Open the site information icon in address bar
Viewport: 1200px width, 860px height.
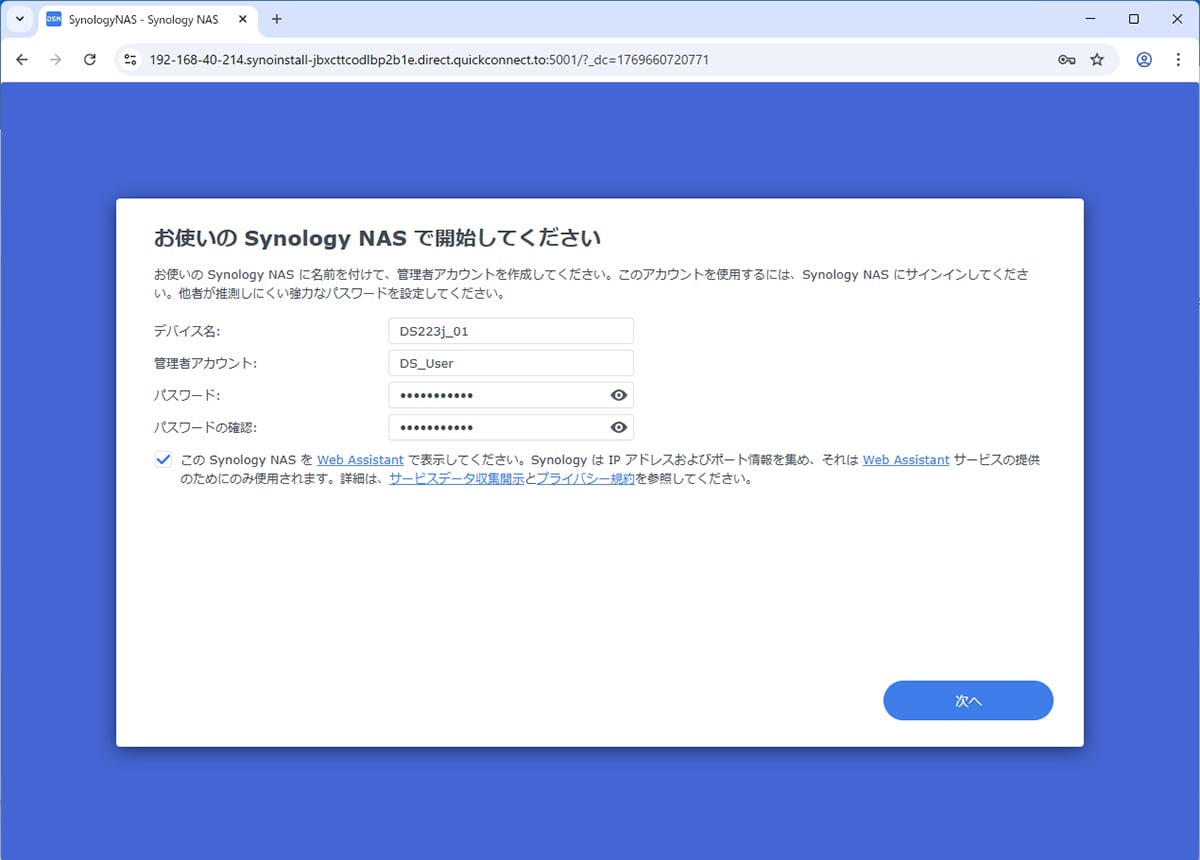point(129,60)
